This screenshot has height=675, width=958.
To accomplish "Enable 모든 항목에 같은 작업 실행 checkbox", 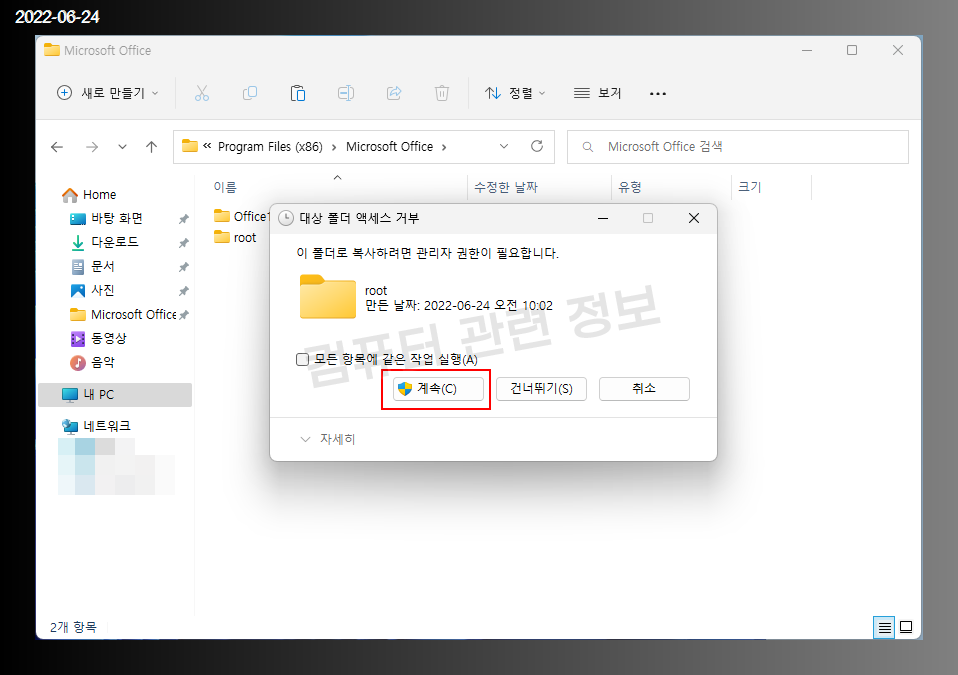I will (302, 359).
